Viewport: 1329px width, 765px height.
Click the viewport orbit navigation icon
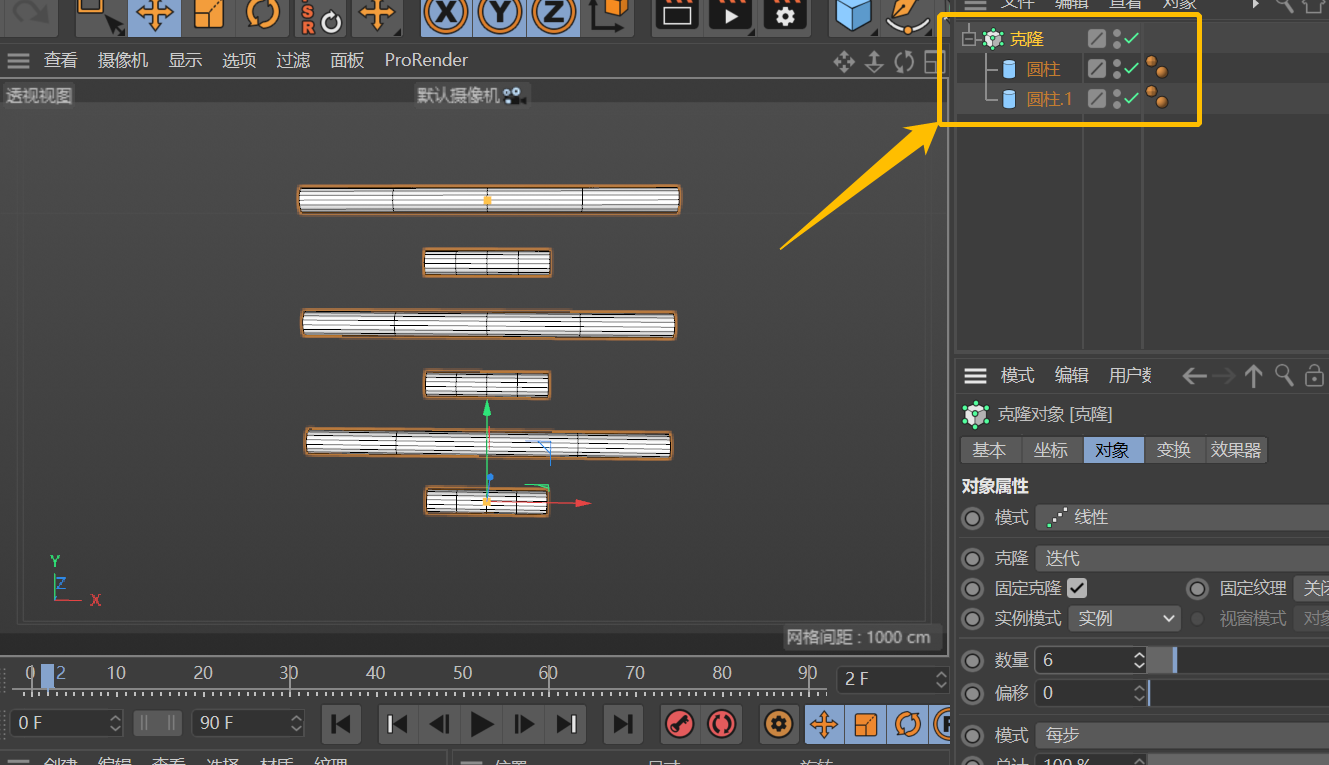pos(904,62)
